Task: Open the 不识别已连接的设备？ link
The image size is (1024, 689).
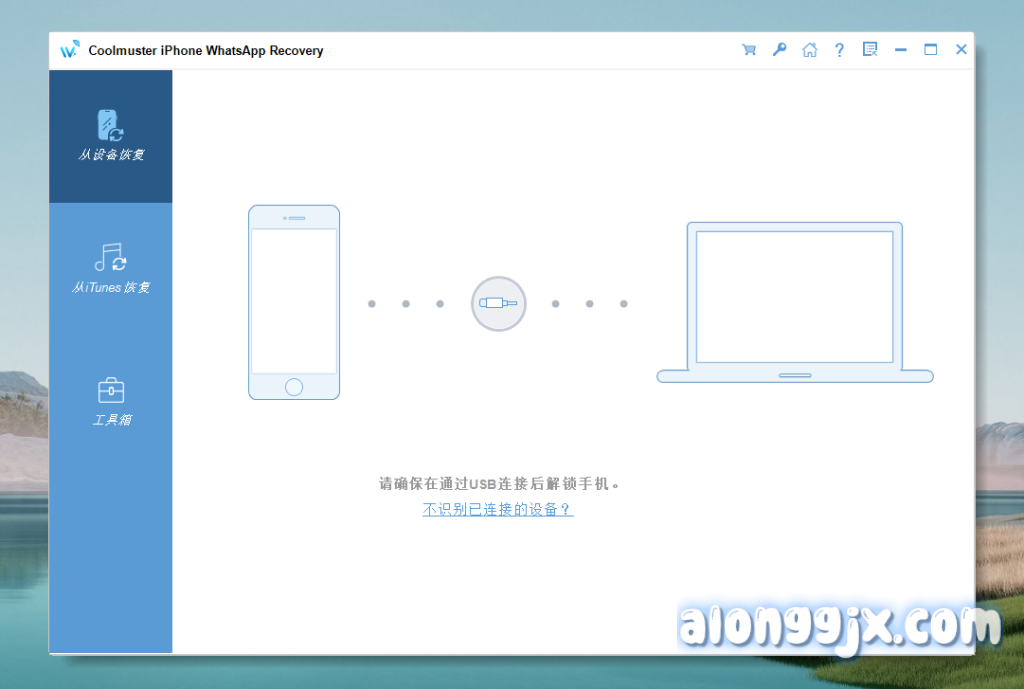Action: click(498, 509)
